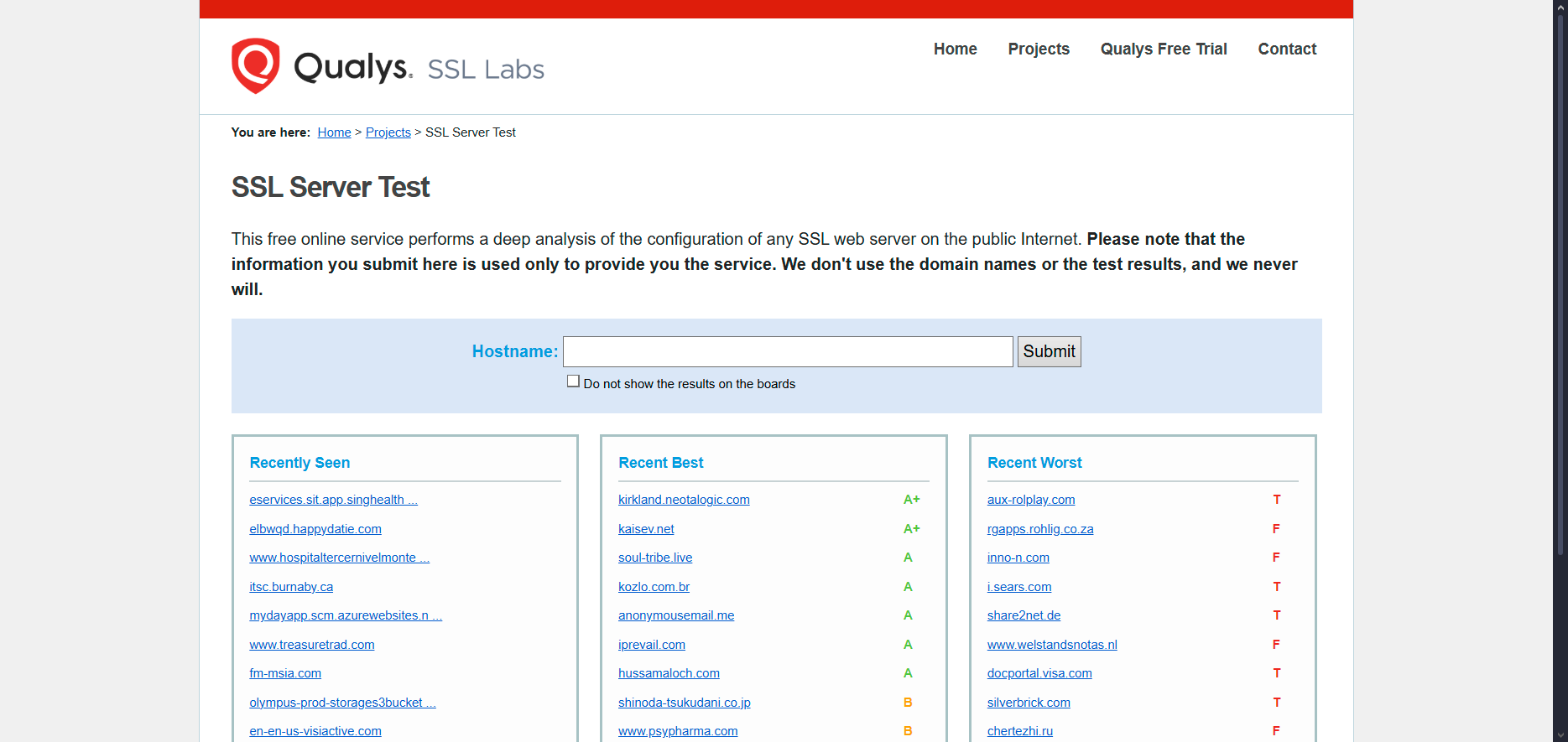The image size is (1568, 742).
Task: Open the Qualys Free Trial page
Action: [x=1164, y=49]
